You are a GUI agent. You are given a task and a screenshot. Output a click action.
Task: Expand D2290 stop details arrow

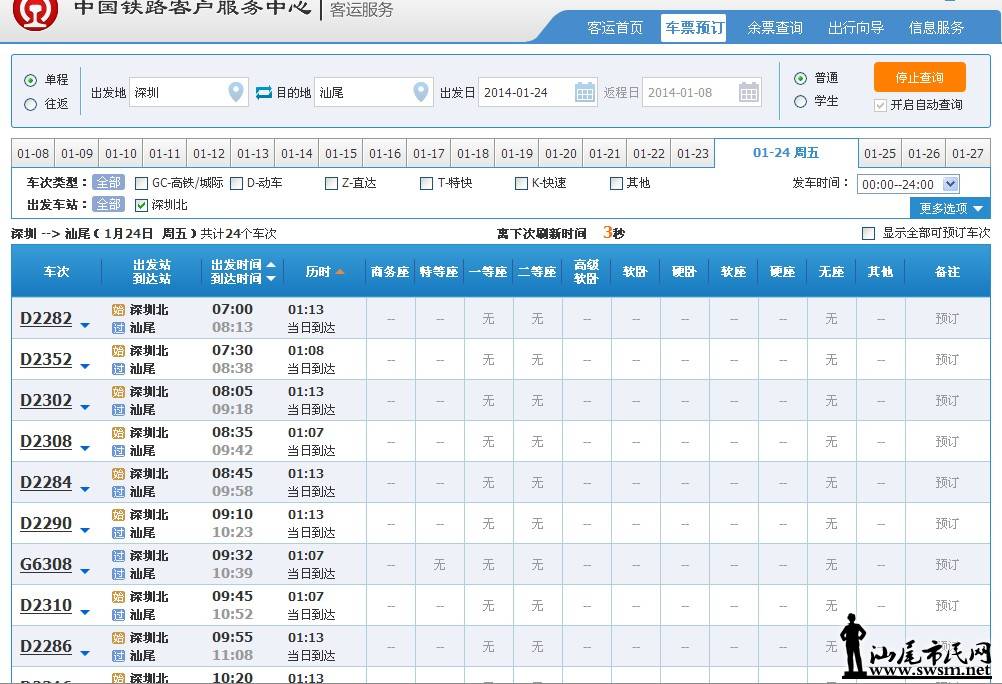(x=85, y=530)
